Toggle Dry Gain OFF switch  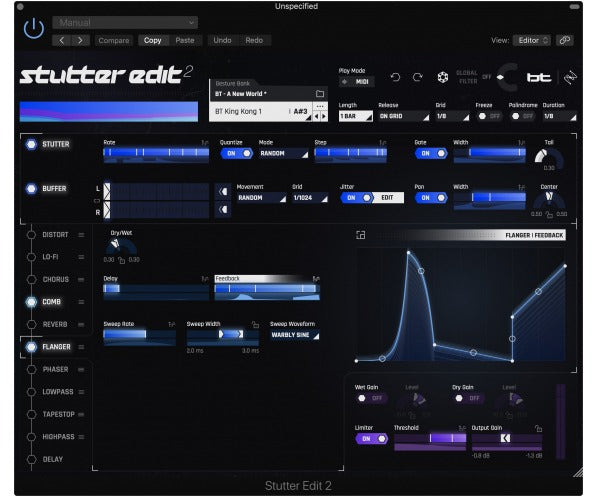468,398
